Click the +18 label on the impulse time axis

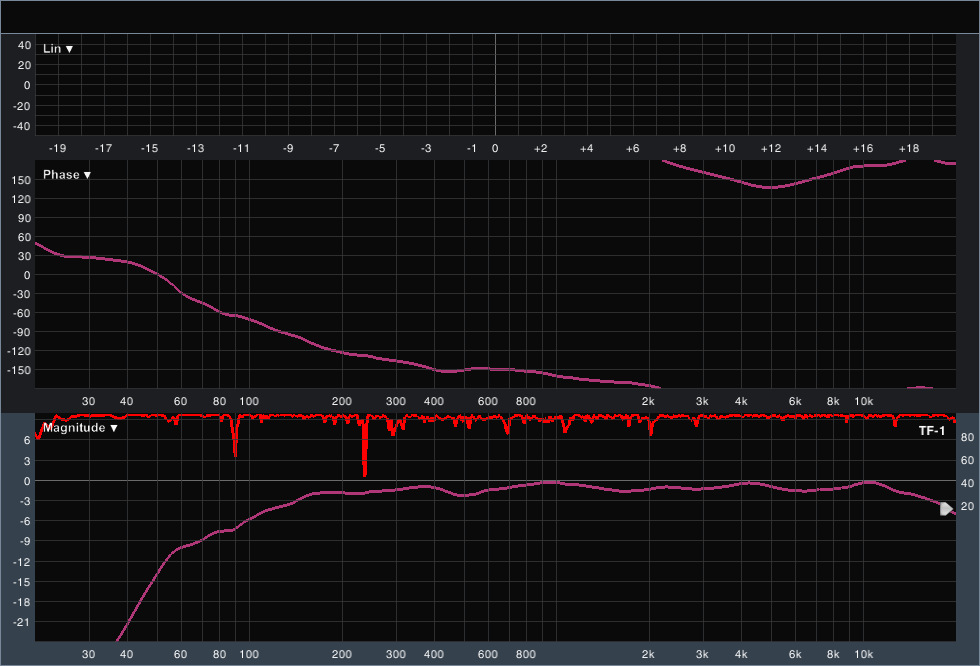click(x=909, y=149)
